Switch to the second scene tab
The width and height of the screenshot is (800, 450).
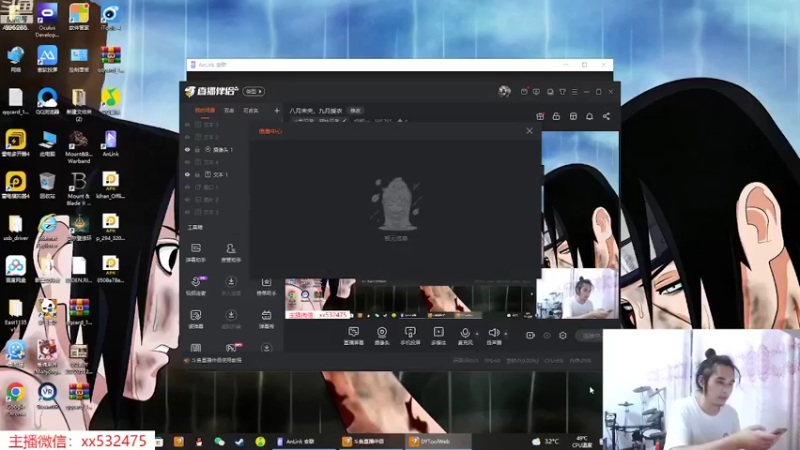point(229,111)
